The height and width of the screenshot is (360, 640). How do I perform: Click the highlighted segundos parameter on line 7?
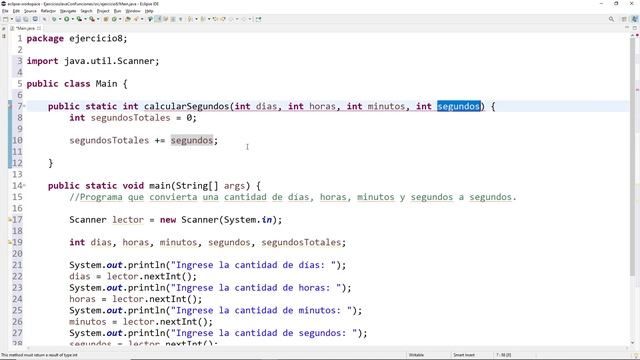coord(458,107)
